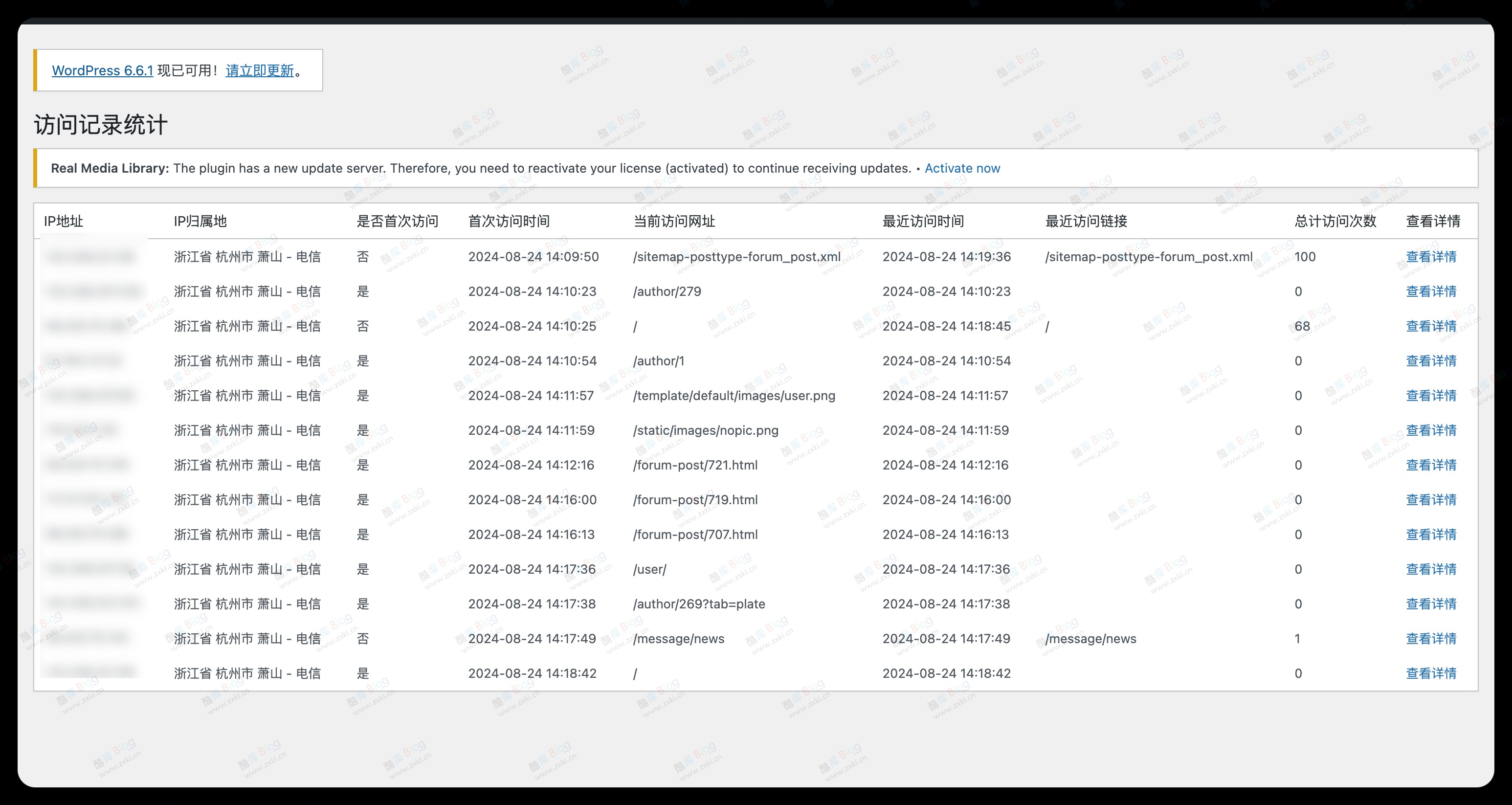Open 查看详情 for the /author/1 row

(1431, 360)
